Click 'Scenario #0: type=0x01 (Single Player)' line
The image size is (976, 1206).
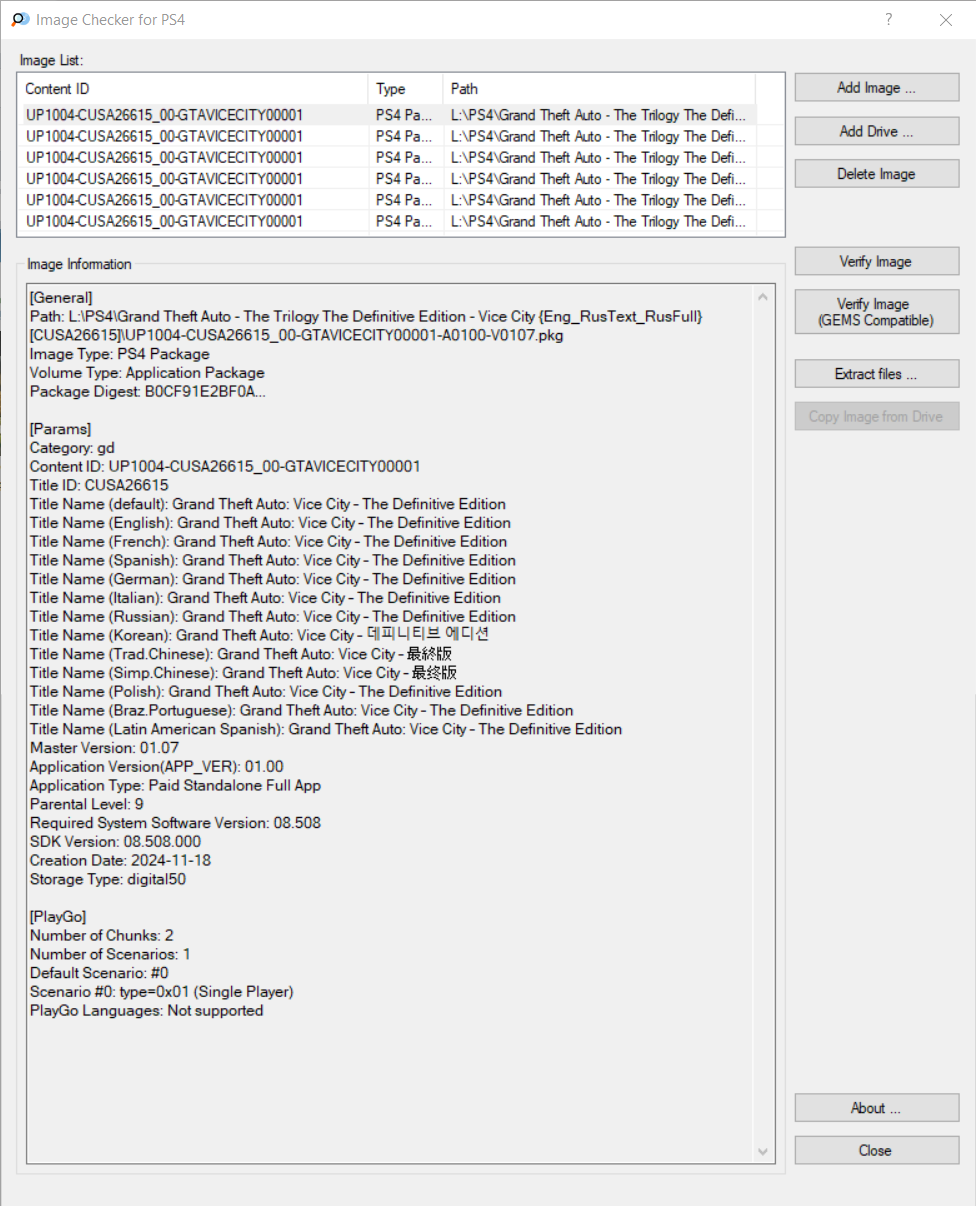click(161, 992)
